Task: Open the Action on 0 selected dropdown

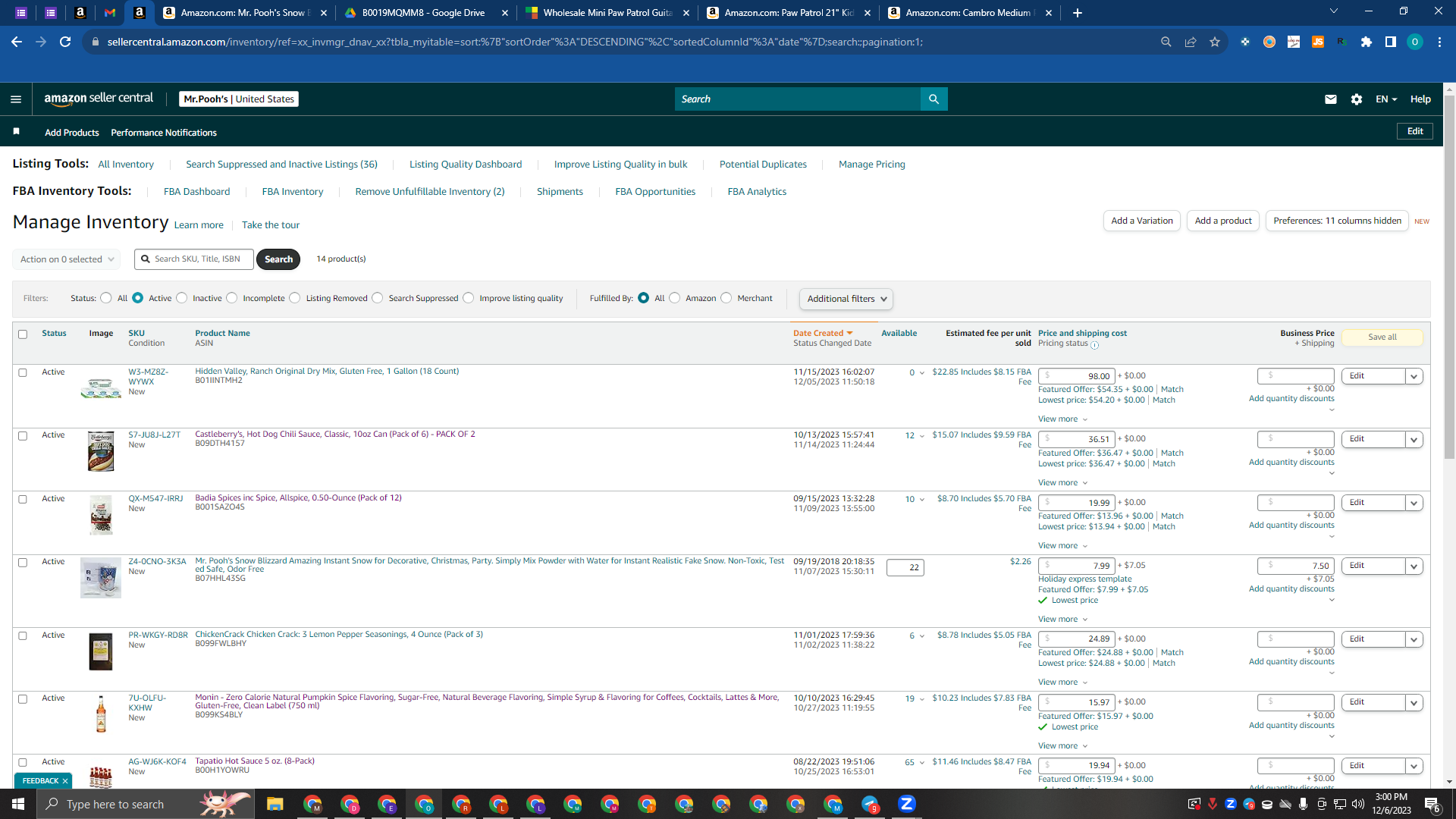Action: (67, 259)
